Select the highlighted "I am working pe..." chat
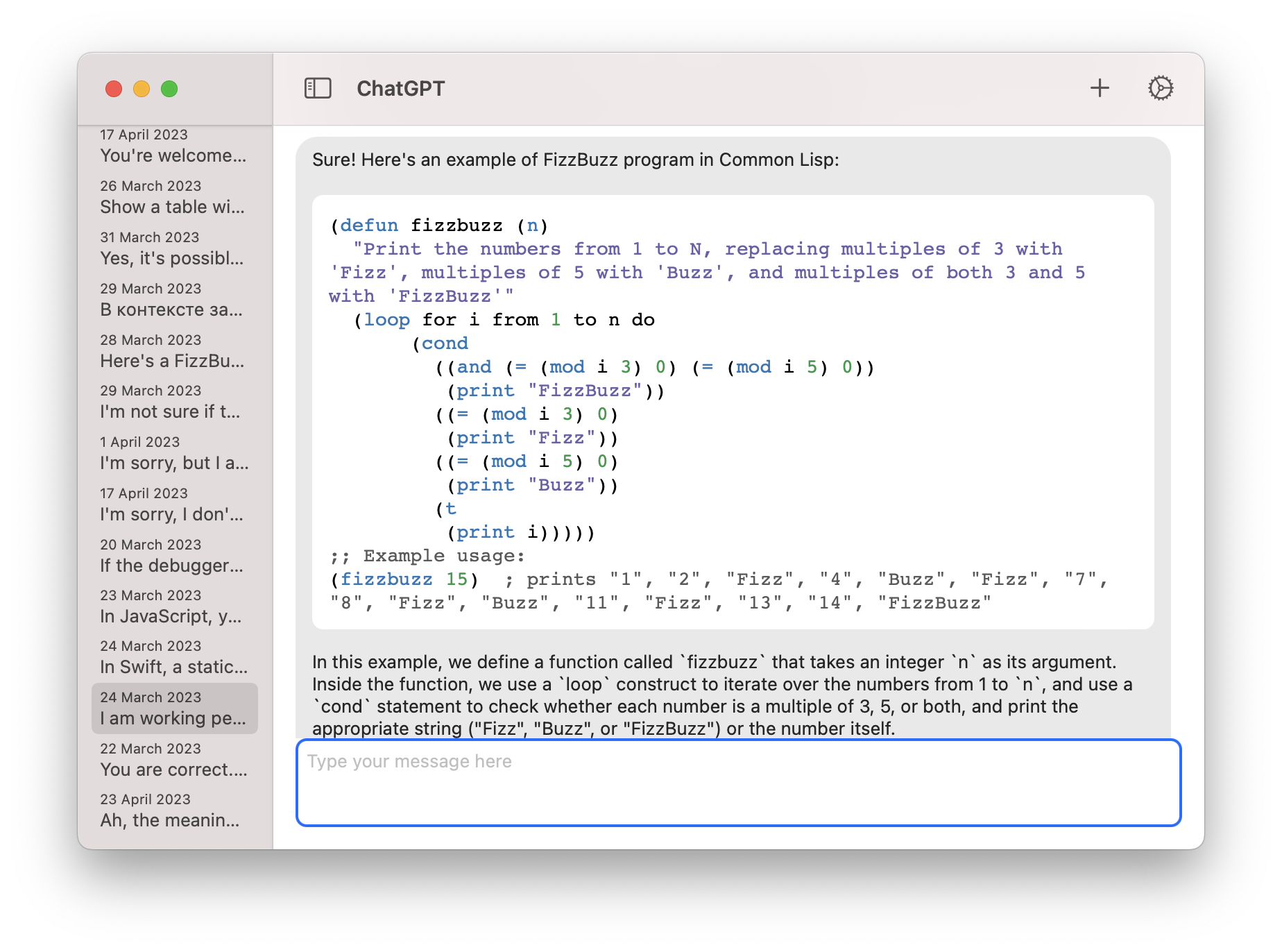The image size is (1282, 952). (175, 708)
